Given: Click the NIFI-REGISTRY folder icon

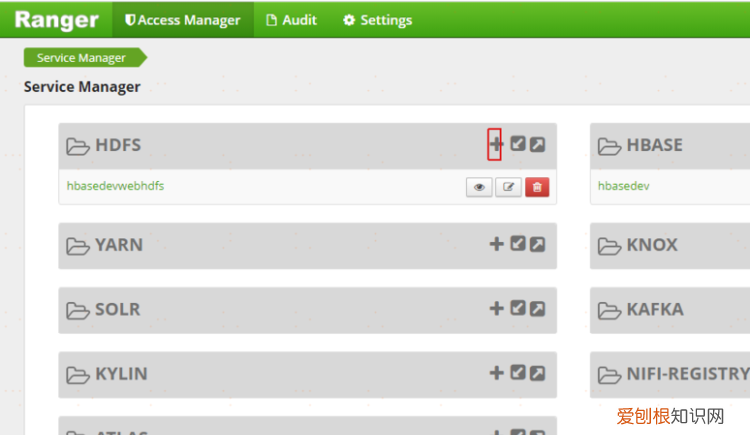Looking at the screenshot, I should point(609,375).
